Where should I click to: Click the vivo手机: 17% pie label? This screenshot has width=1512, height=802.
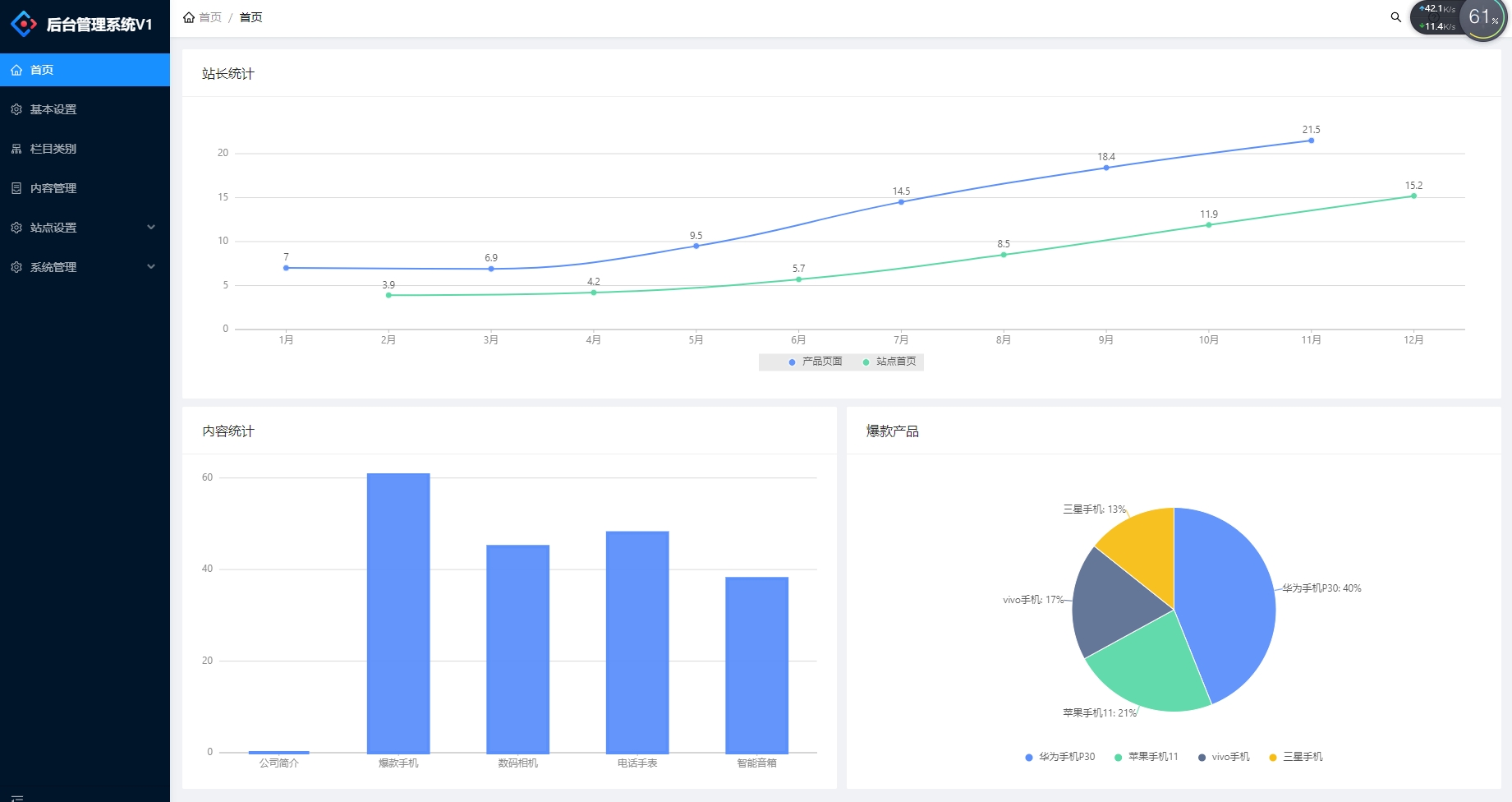[1033, 600]
